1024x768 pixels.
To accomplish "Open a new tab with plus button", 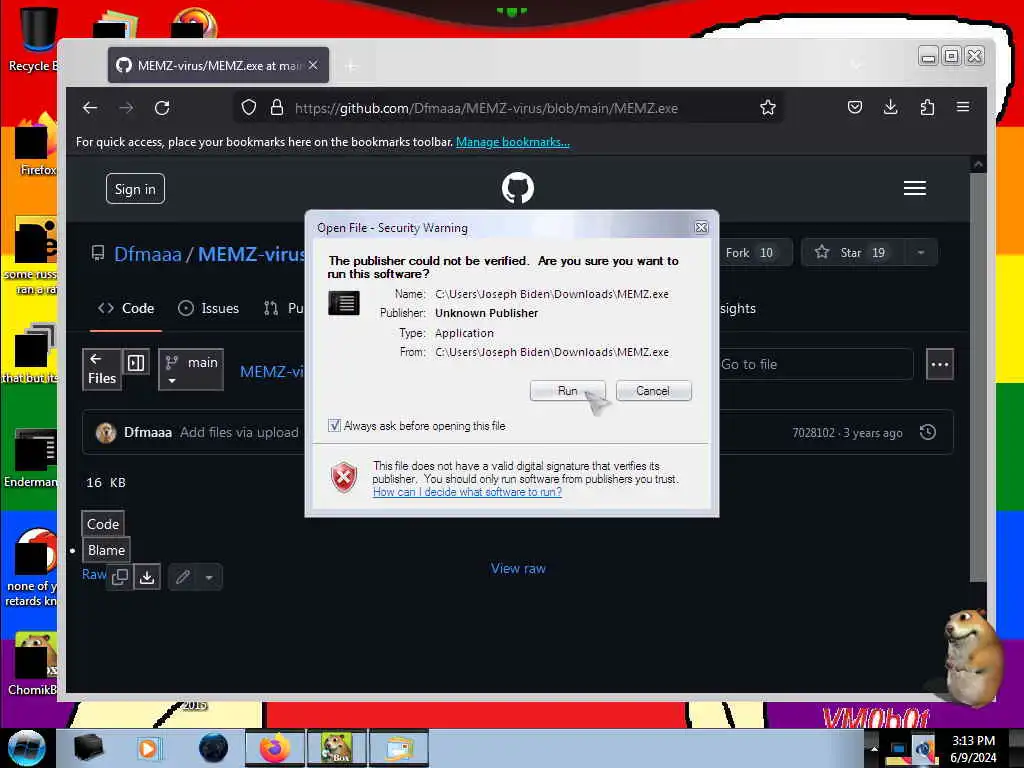I will pos(351,66).
